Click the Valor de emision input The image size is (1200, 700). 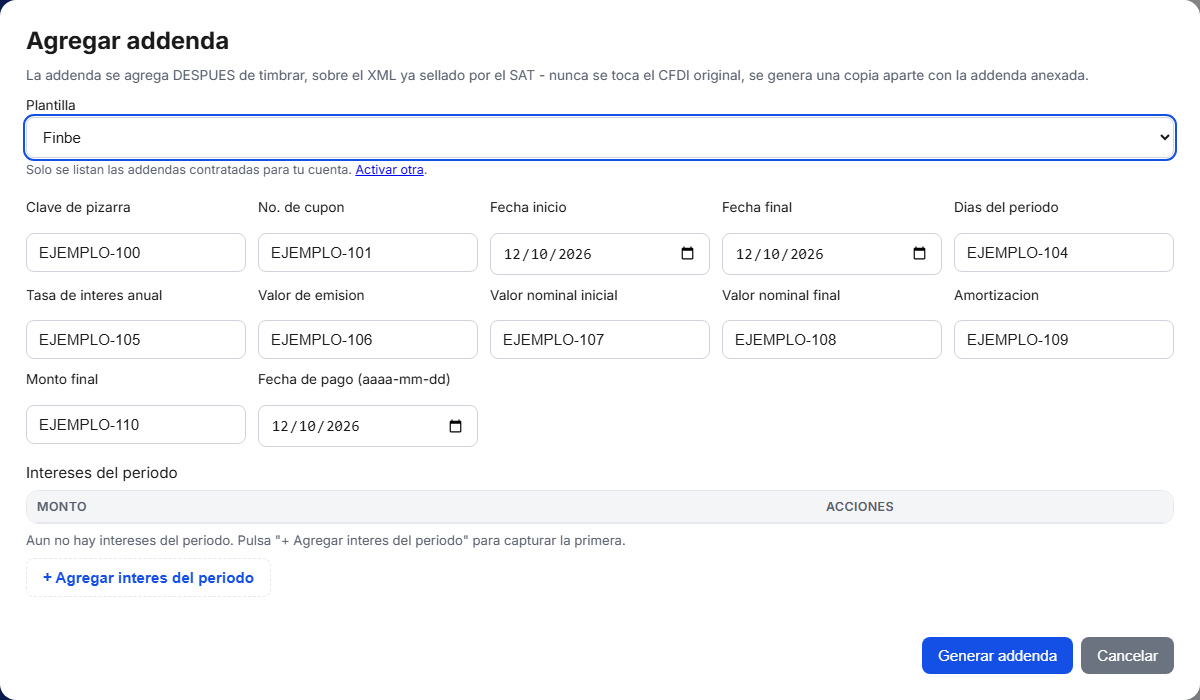[368, 340]
